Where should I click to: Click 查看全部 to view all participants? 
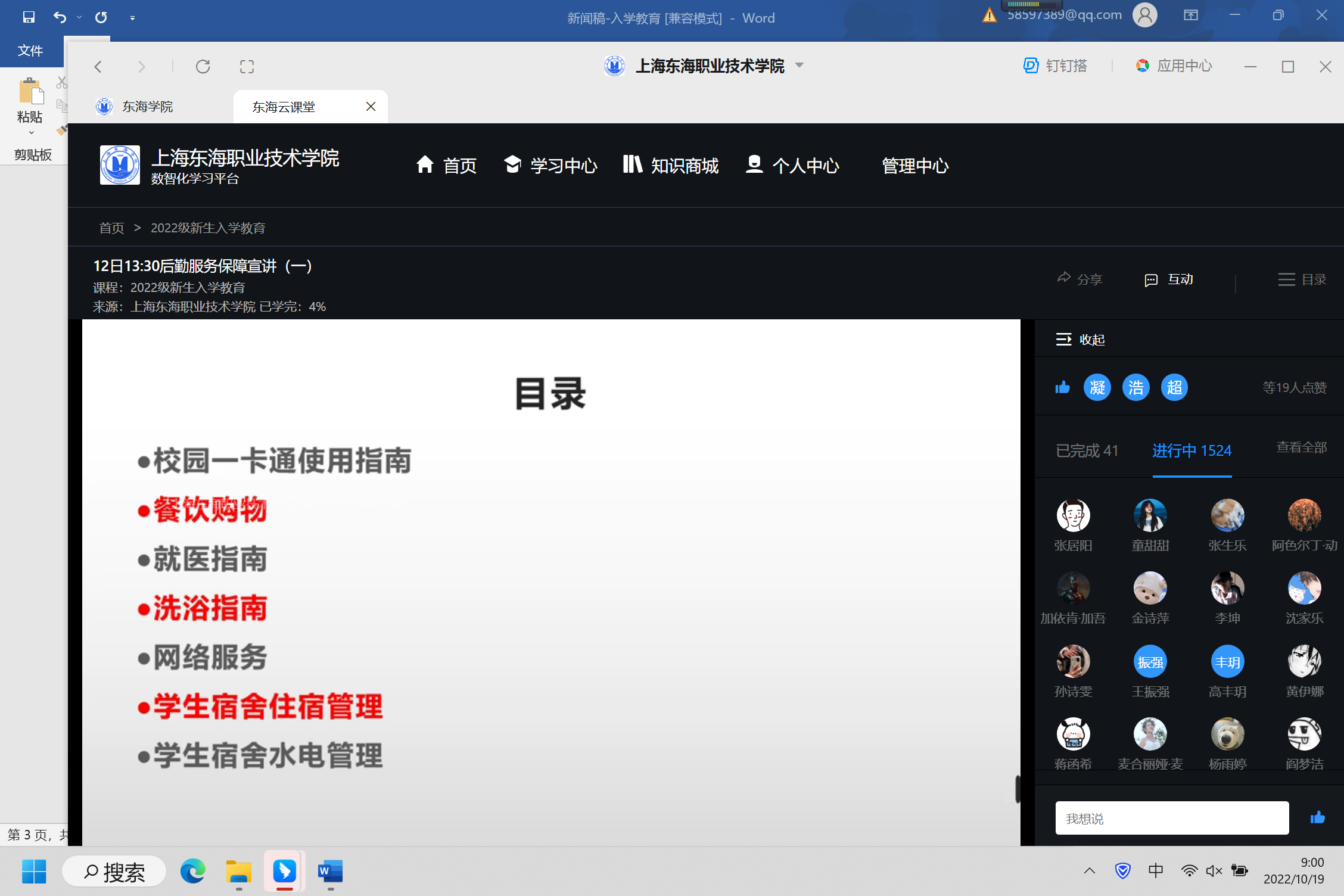(x=1301, y=447)
